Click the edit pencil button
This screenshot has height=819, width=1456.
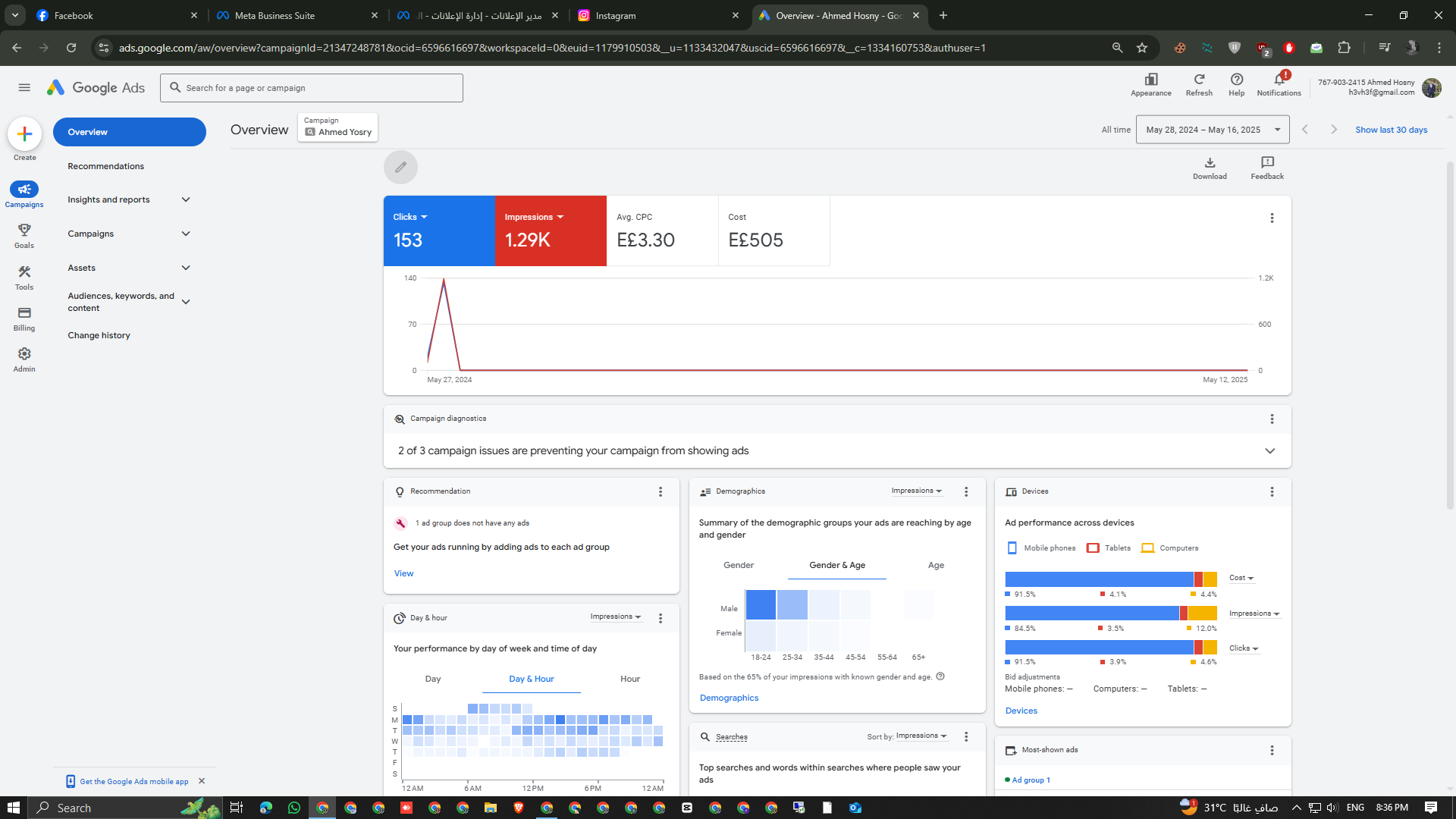pyautogui.click(x=400, y=167)
